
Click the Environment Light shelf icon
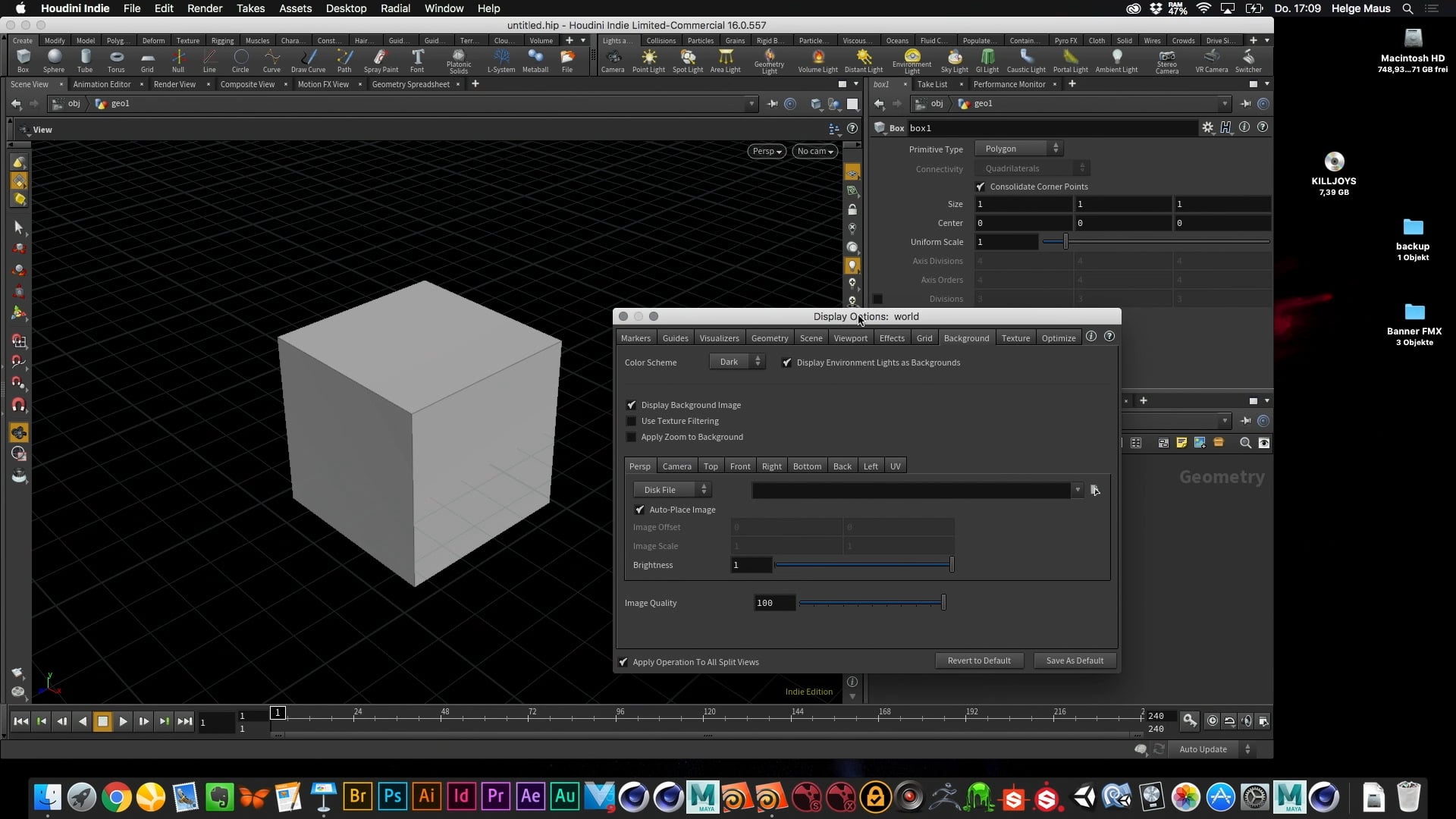912,61
